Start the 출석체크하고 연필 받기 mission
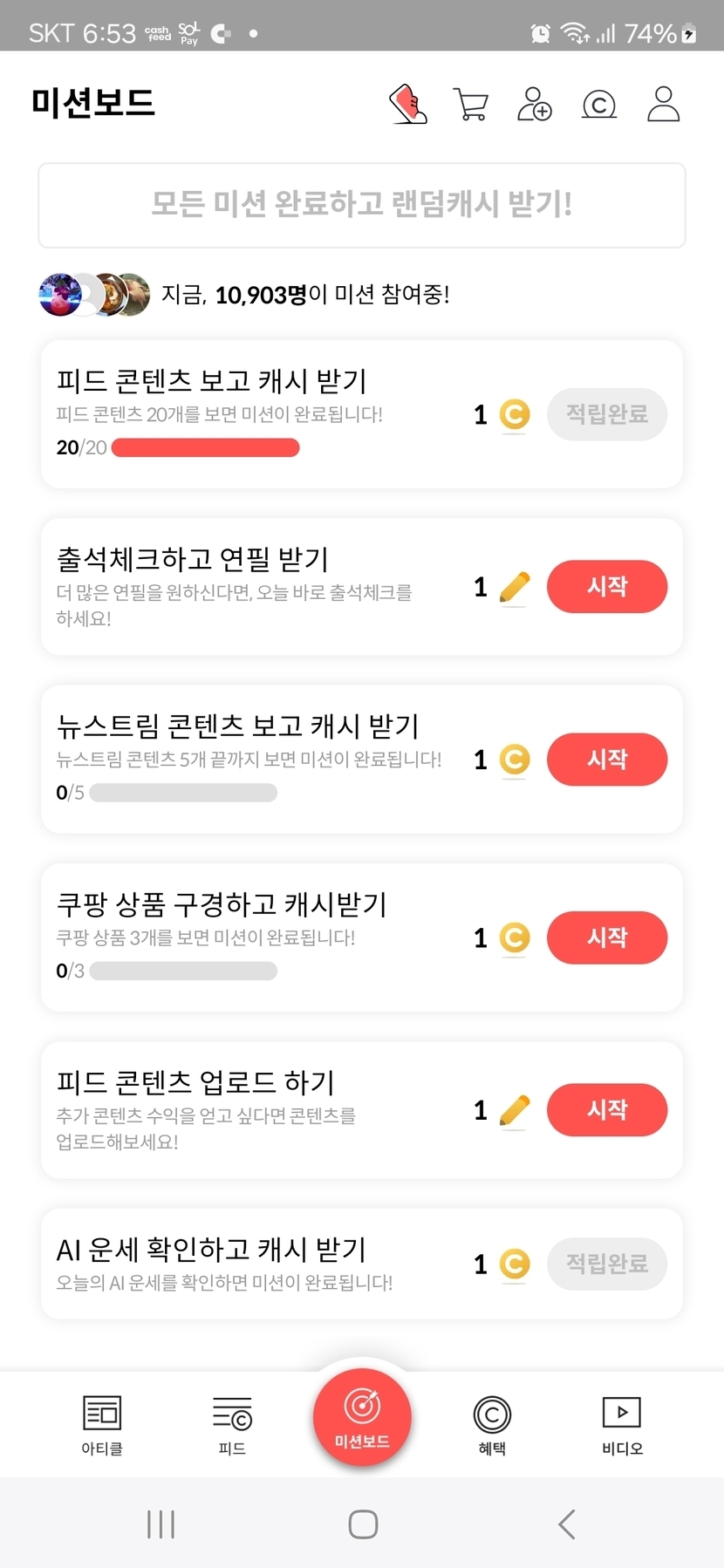Viewport: 724px width, 1568px height. click(607, 586)
